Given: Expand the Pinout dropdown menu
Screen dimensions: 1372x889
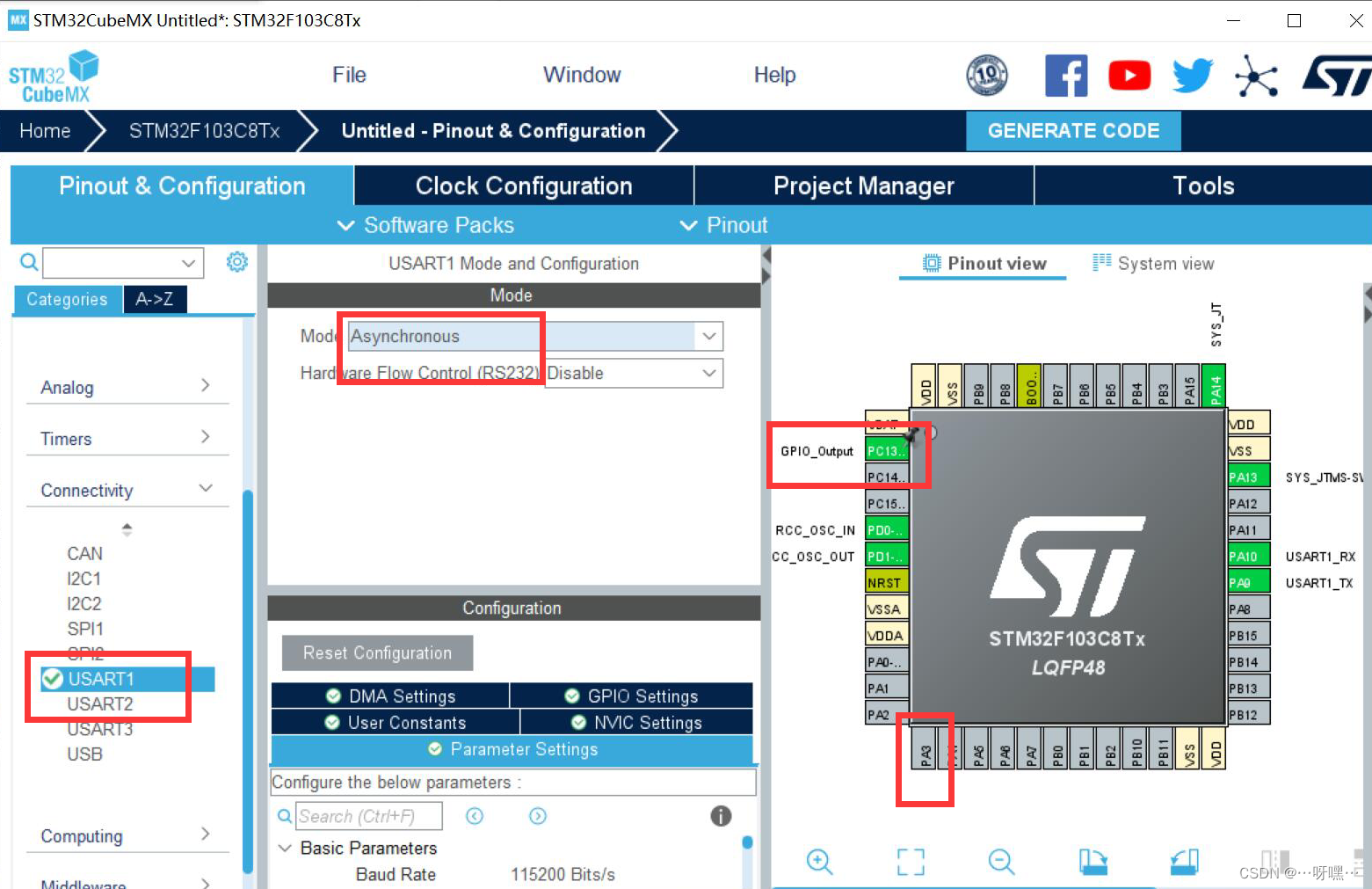Looking at the screenshot, I should pos(723,225).
